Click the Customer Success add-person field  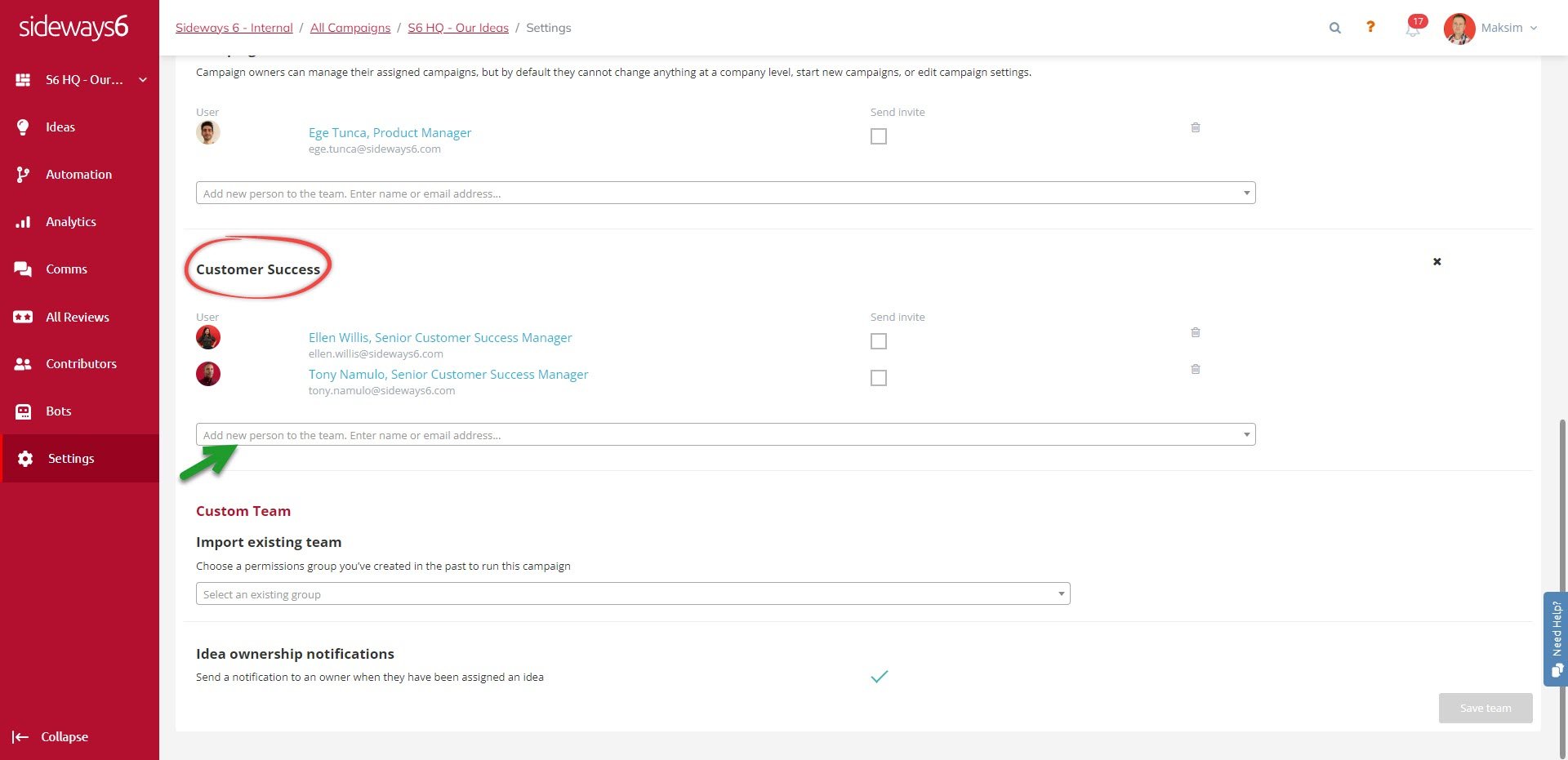(x=725, y=435)
